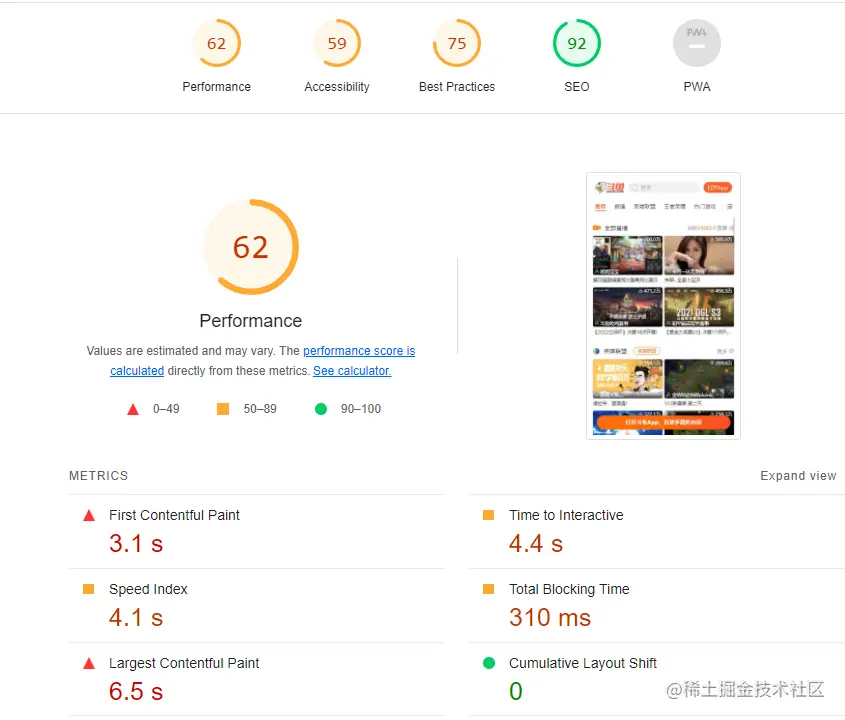The height and width of the screenshot is (720, 845).
Task: Click the Largest Contentful Paint label
Action: click(184, 663)
